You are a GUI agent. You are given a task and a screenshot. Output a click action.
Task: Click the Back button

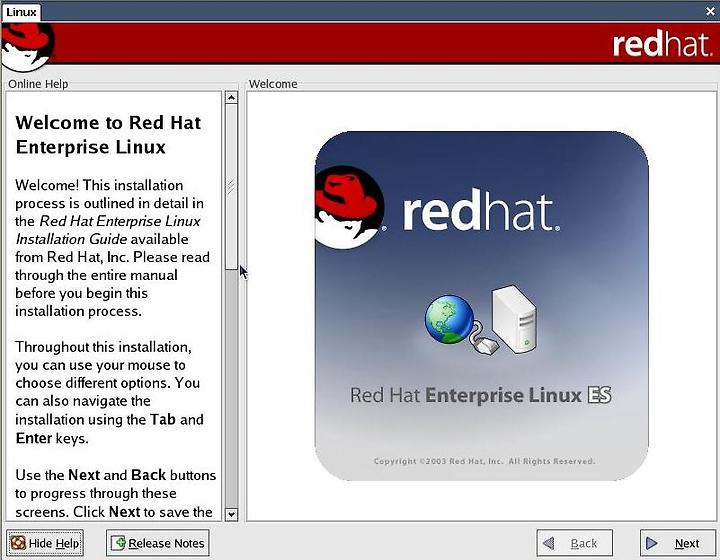point(574,543)
